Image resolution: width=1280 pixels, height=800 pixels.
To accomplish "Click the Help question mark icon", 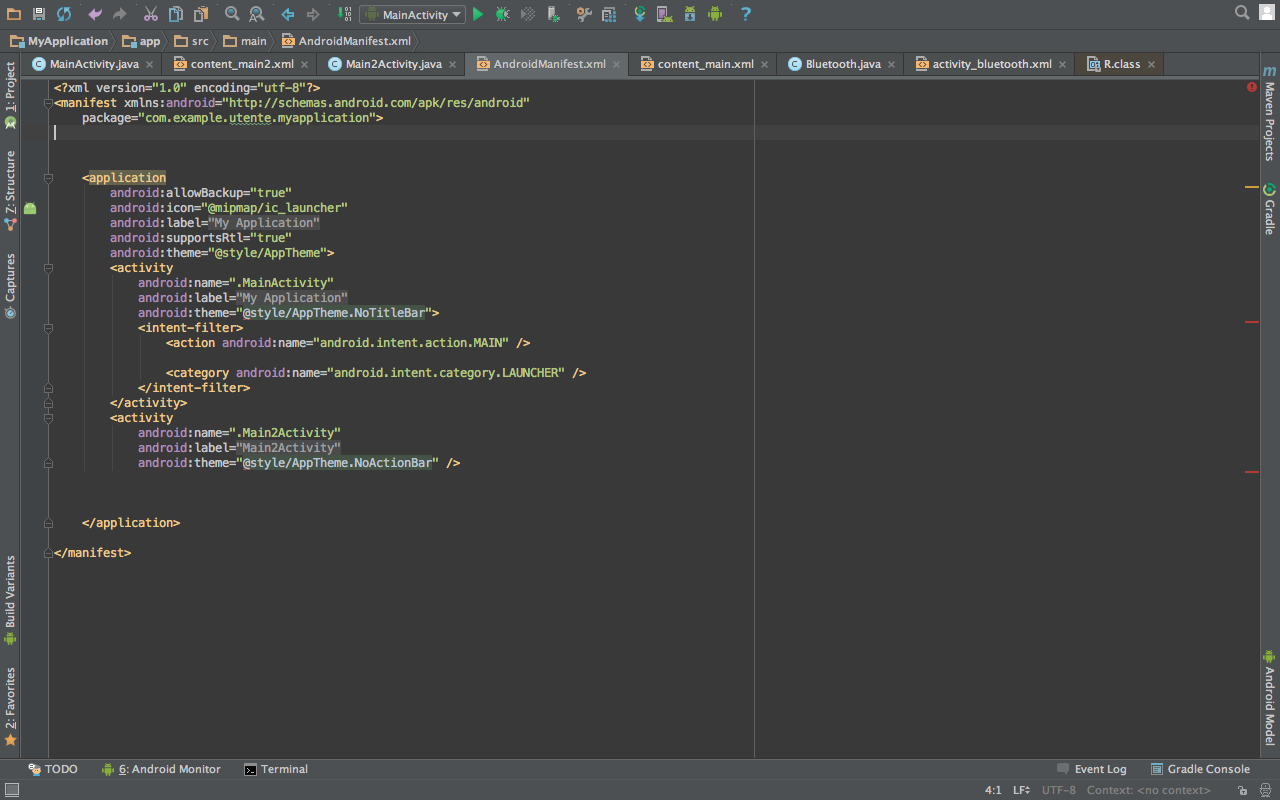I will point(746,14).
